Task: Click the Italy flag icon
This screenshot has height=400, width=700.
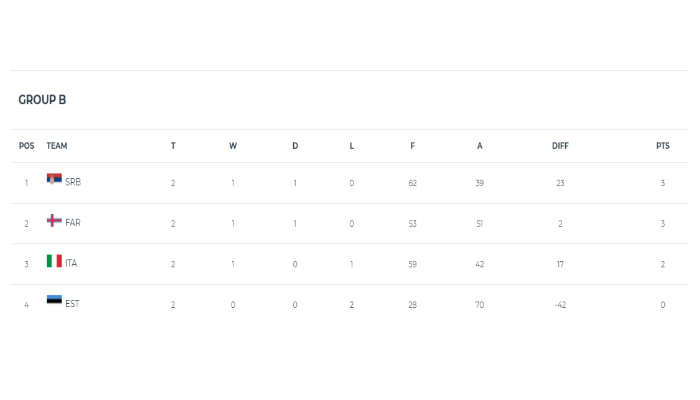Action: pos(54,261)
